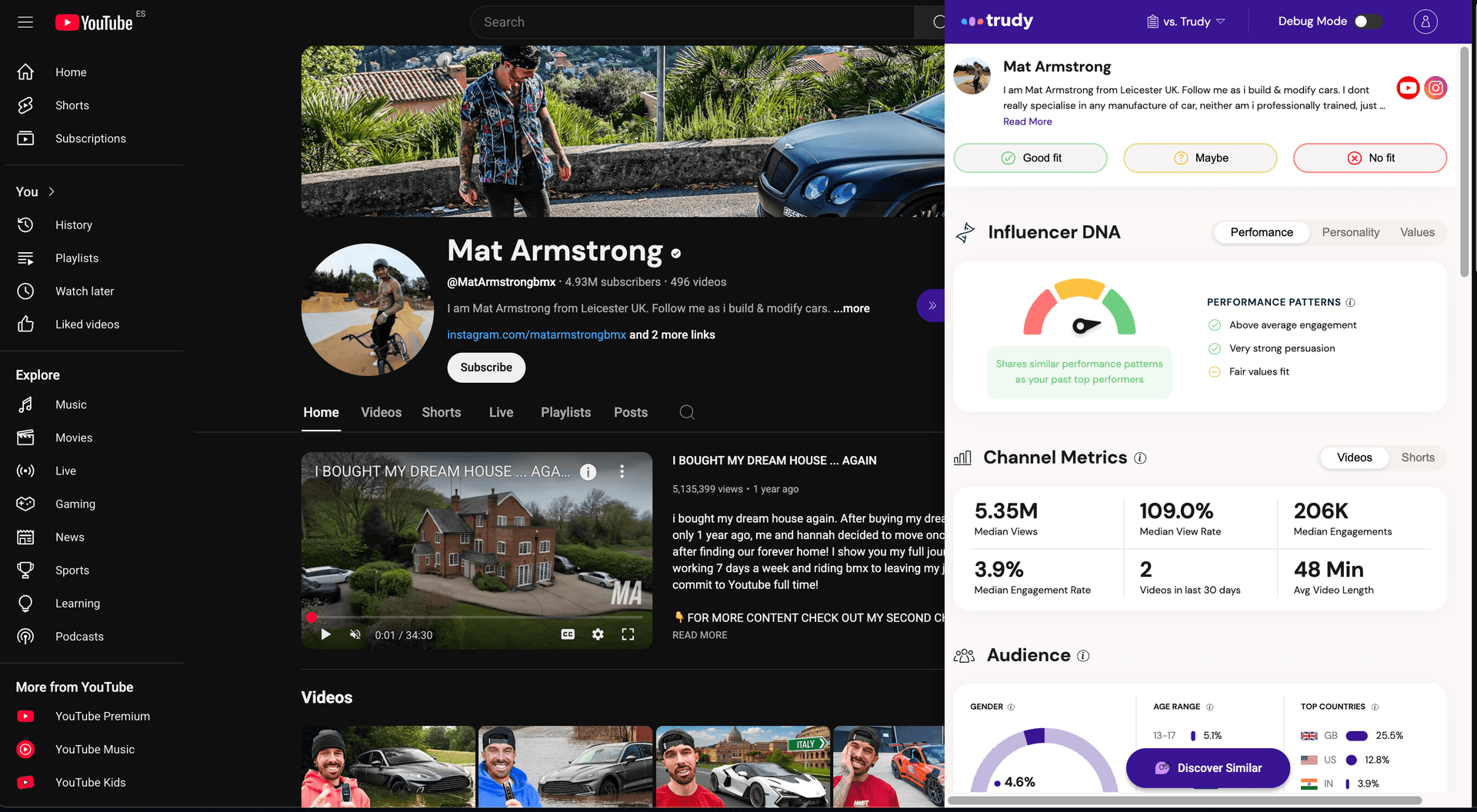Click the Trudy panel horizontal scrollbar
The height and width of the screenshot is (812, 1477).
coord(1185,800)
